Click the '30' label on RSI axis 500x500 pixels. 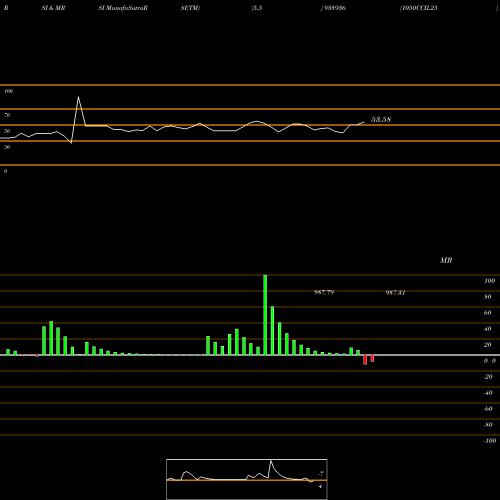tap(7, 147)
